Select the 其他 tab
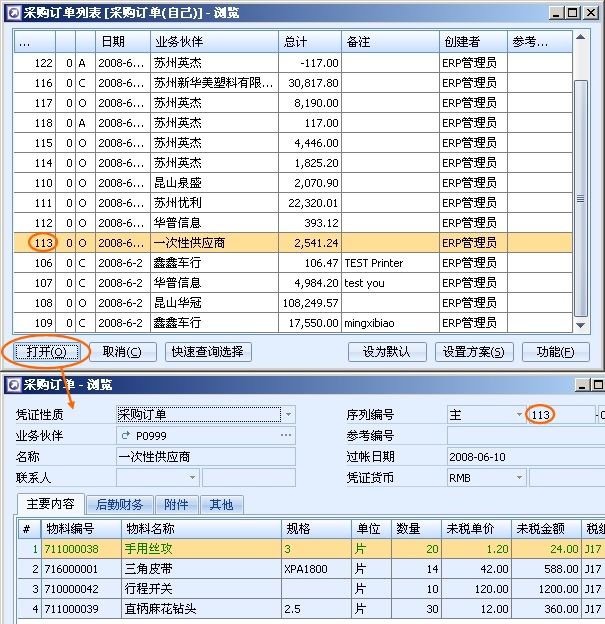This screenshot has height=624, width=605. [x=222, y=505]
